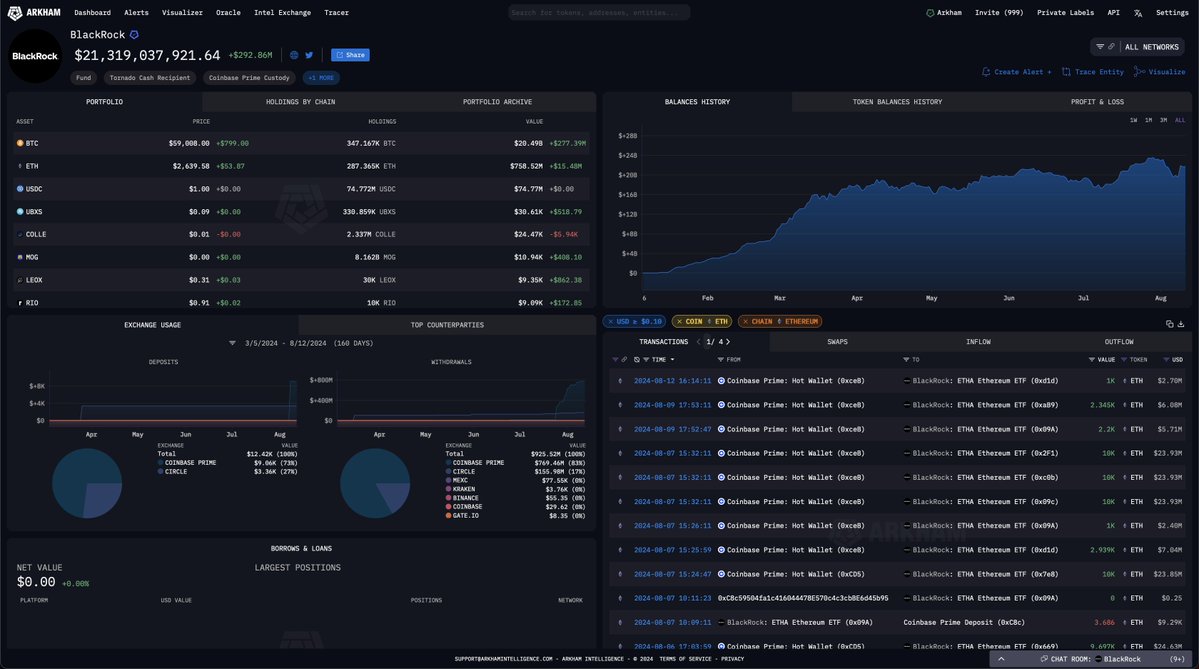Click the Arkham logo in the top bar

click(34, 12)
